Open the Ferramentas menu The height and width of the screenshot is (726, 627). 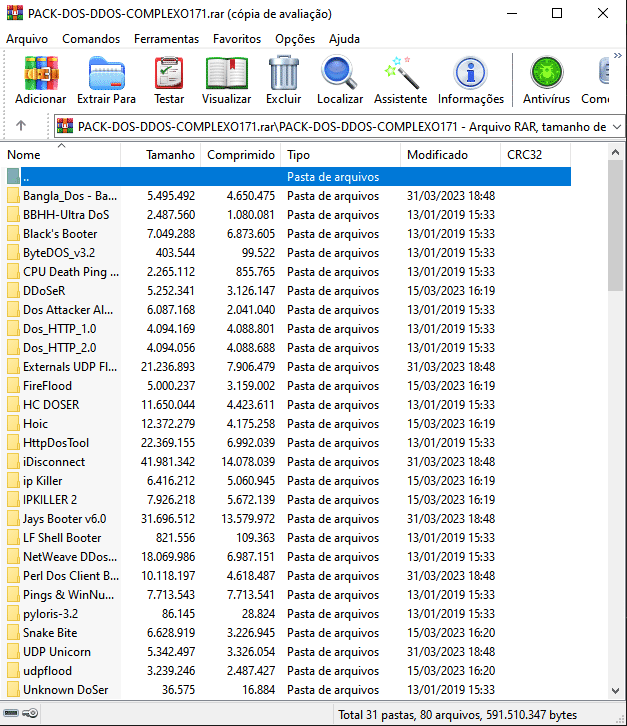coord(166,39)
